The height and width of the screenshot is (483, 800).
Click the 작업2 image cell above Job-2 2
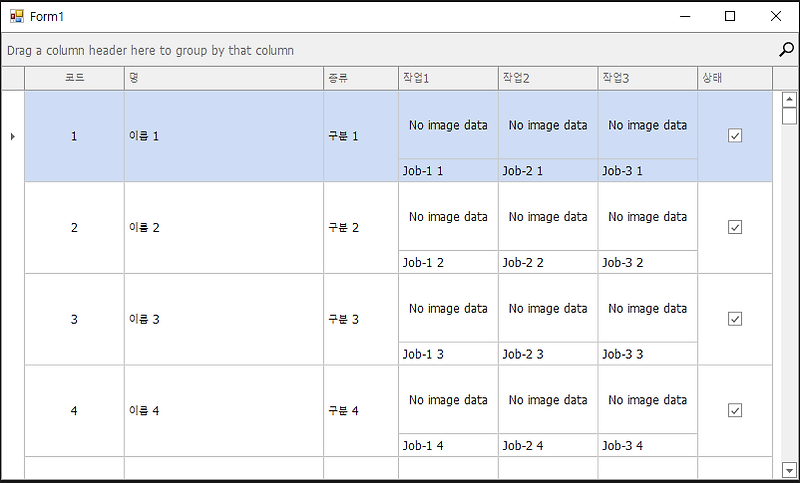(548, 216)
